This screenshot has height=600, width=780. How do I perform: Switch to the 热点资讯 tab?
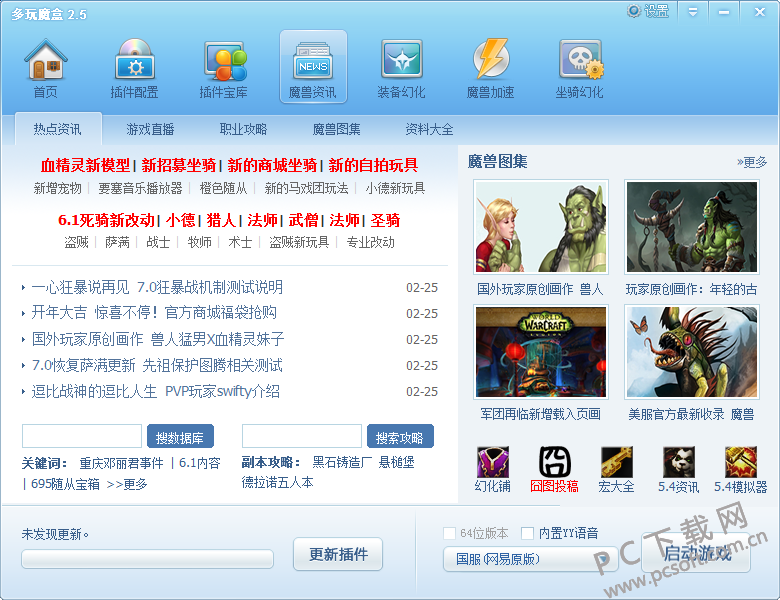58,129
